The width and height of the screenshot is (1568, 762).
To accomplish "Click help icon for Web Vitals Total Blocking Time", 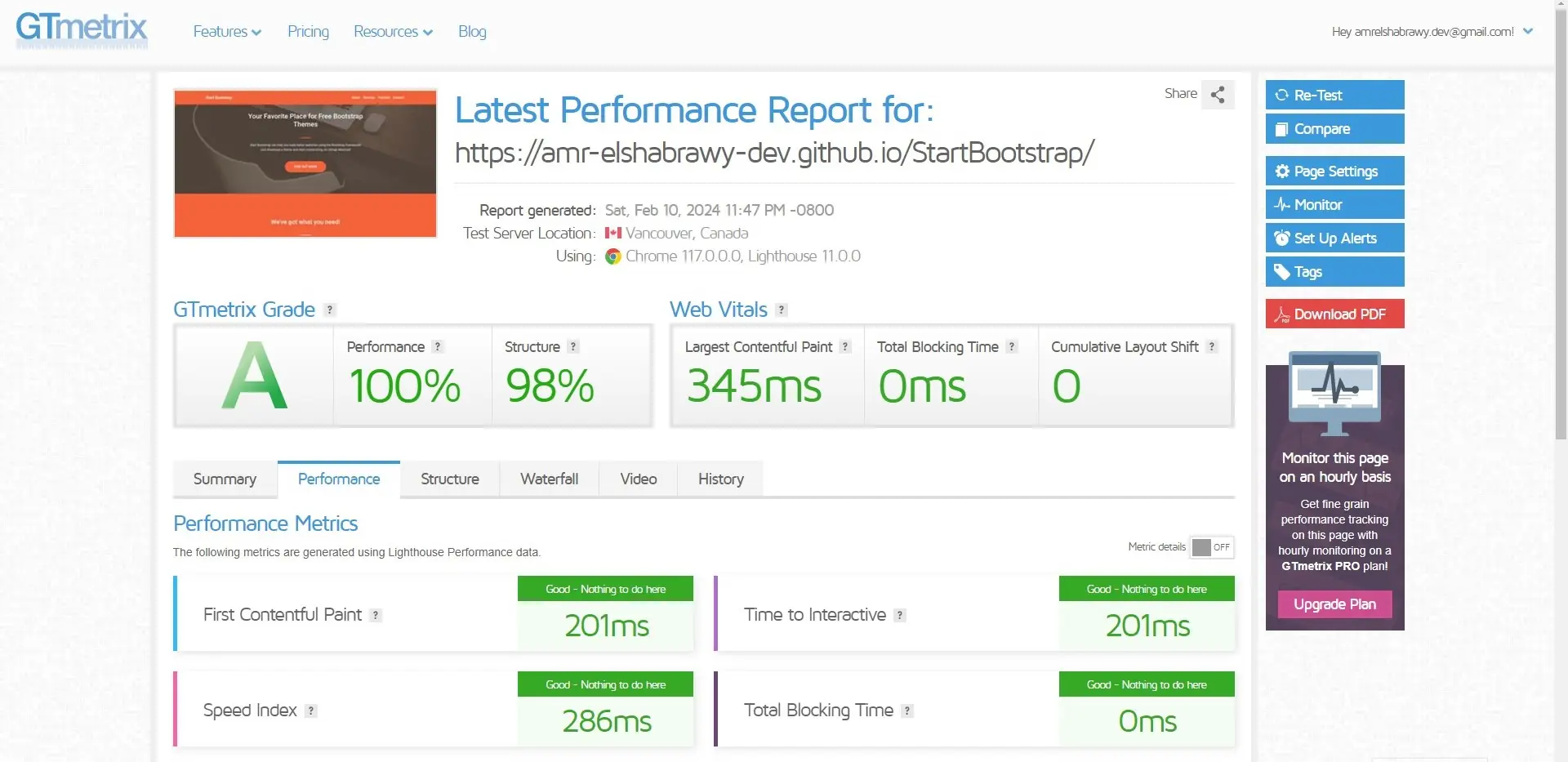I will [1012, 346].
